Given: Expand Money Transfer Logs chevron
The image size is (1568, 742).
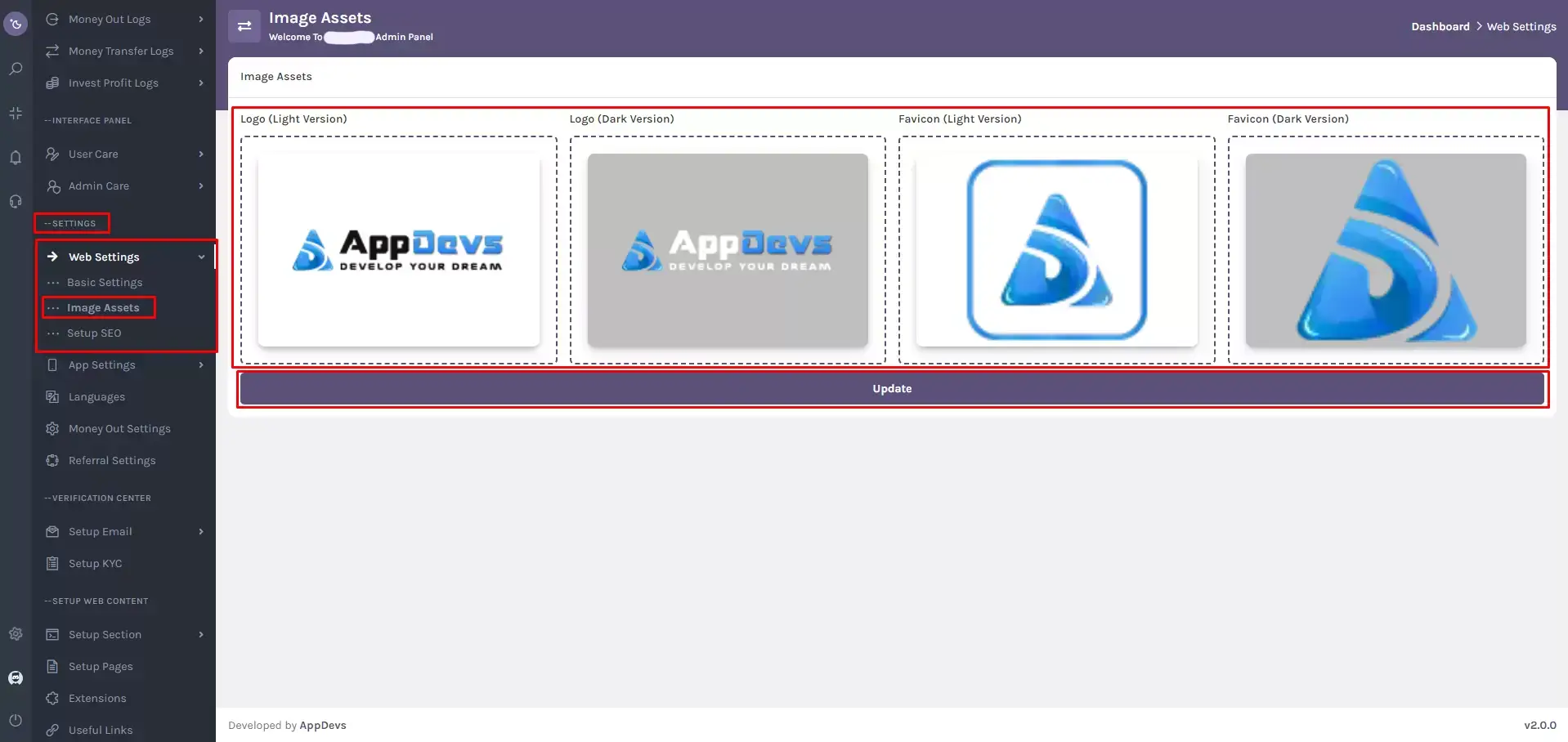Looking at the screenshot, I should [201, 51].
